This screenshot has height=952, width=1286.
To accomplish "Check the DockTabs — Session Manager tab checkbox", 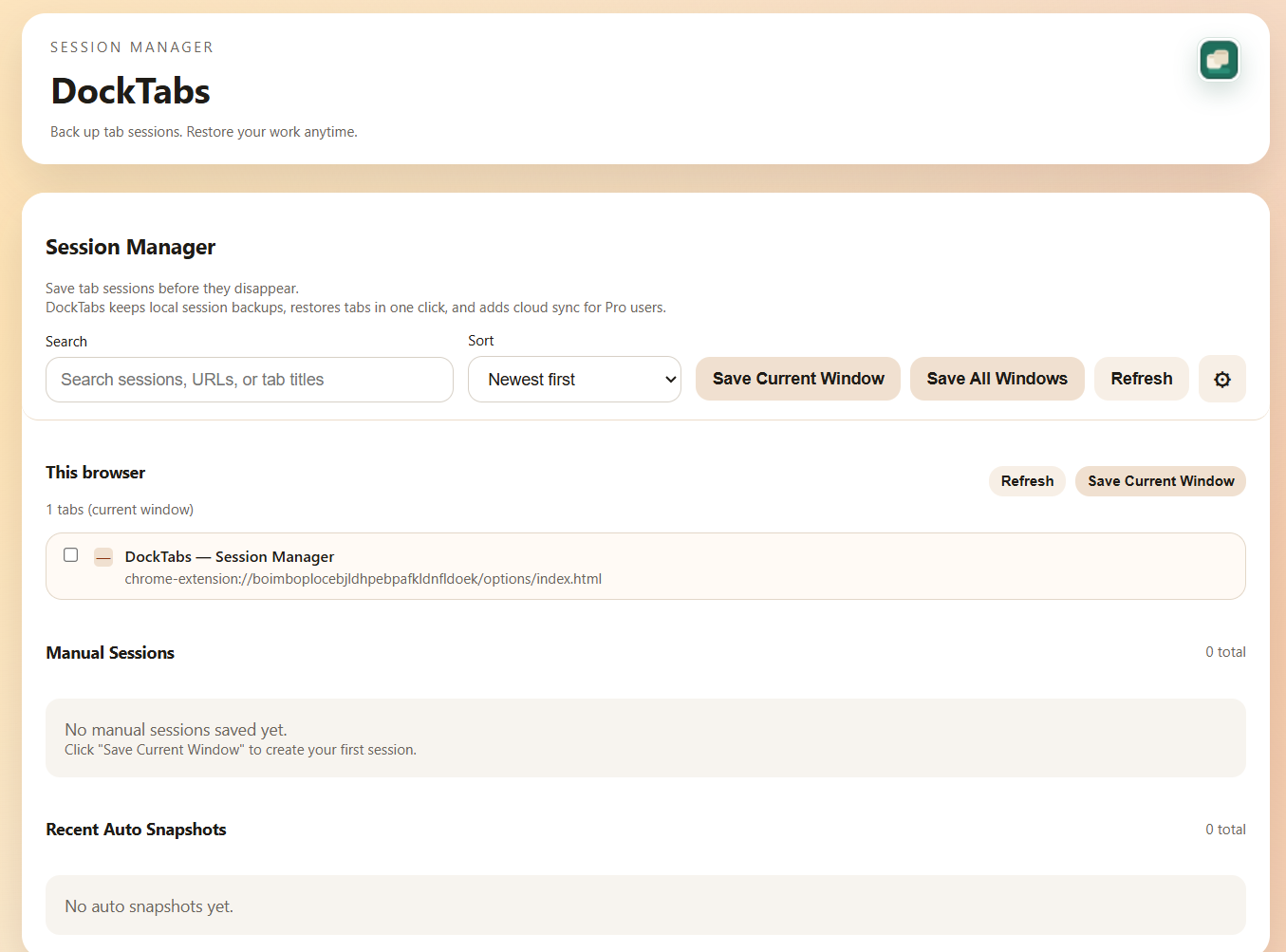I will coord(70,554).
